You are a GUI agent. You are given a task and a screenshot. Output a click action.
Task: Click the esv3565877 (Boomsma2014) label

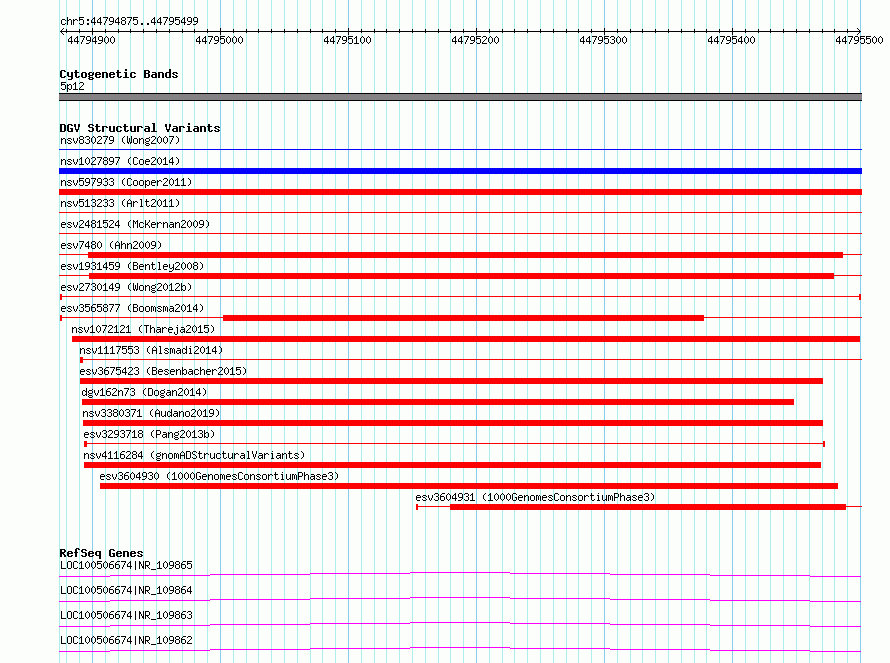click(x=132, y=308)
